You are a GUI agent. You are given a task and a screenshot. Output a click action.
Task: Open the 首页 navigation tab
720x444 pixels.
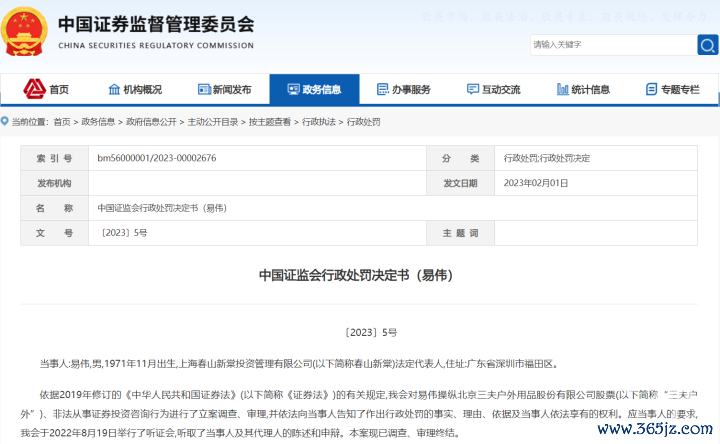tap(46, 89)
